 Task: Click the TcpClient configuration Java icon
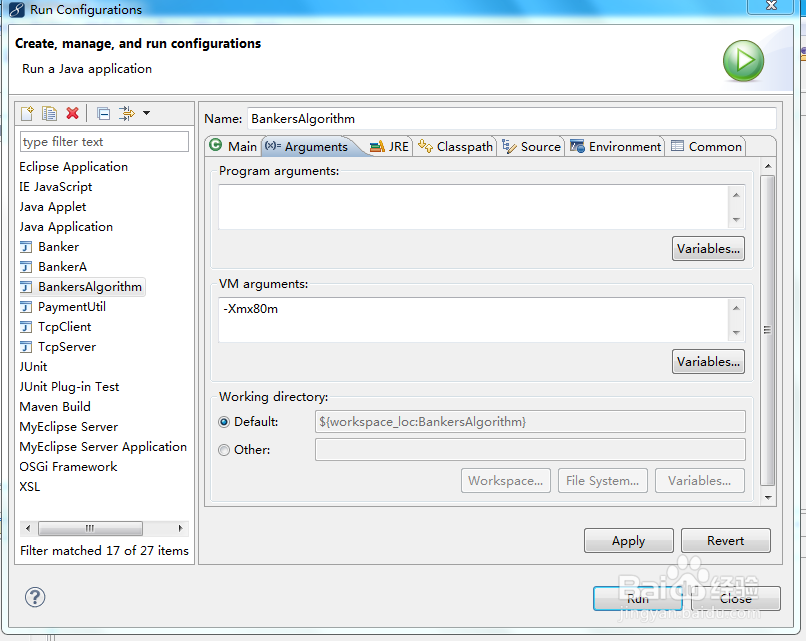point(26,327)
